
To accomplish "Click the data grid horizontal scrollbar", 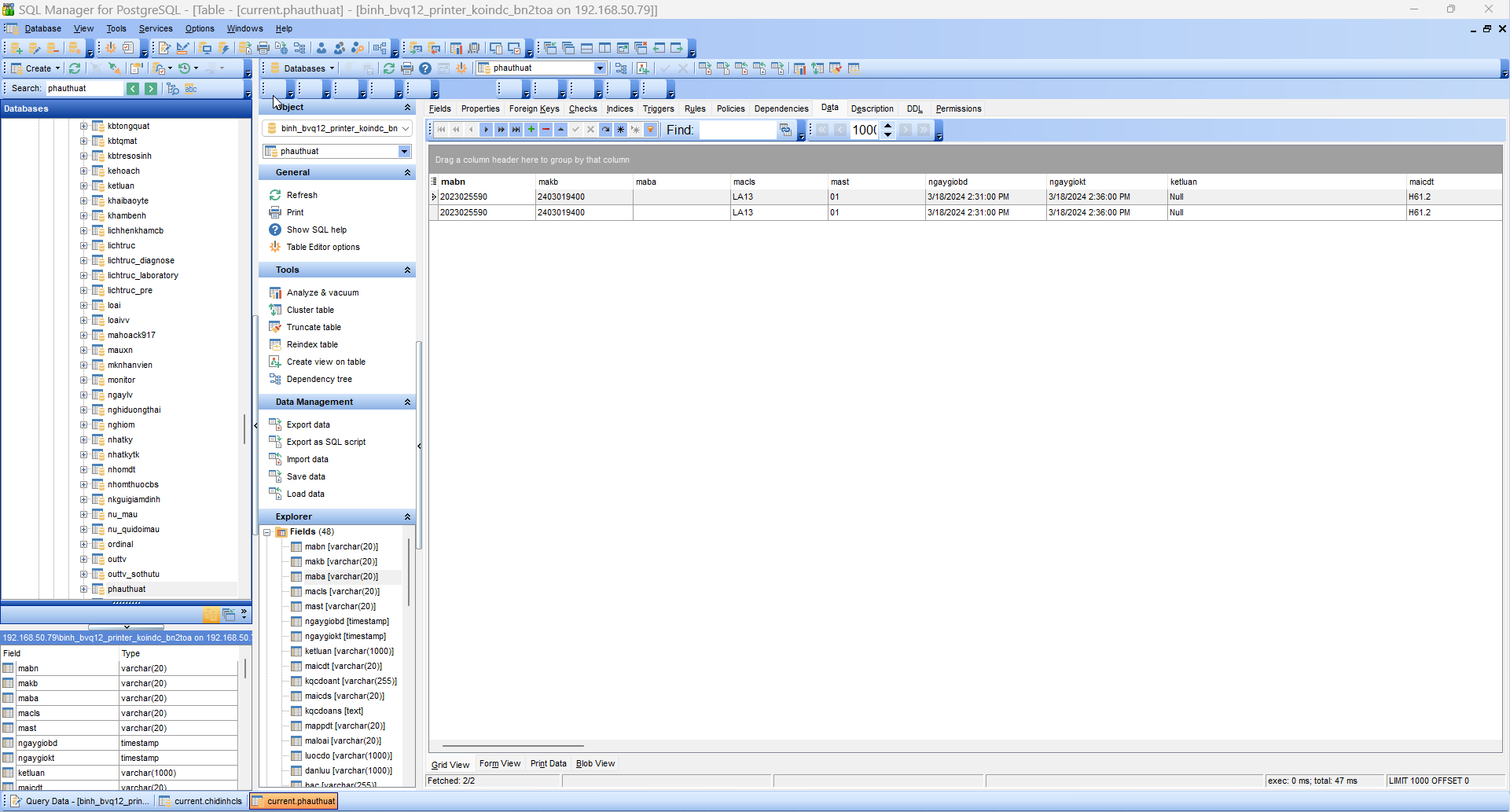I will (x=513, y=745).
